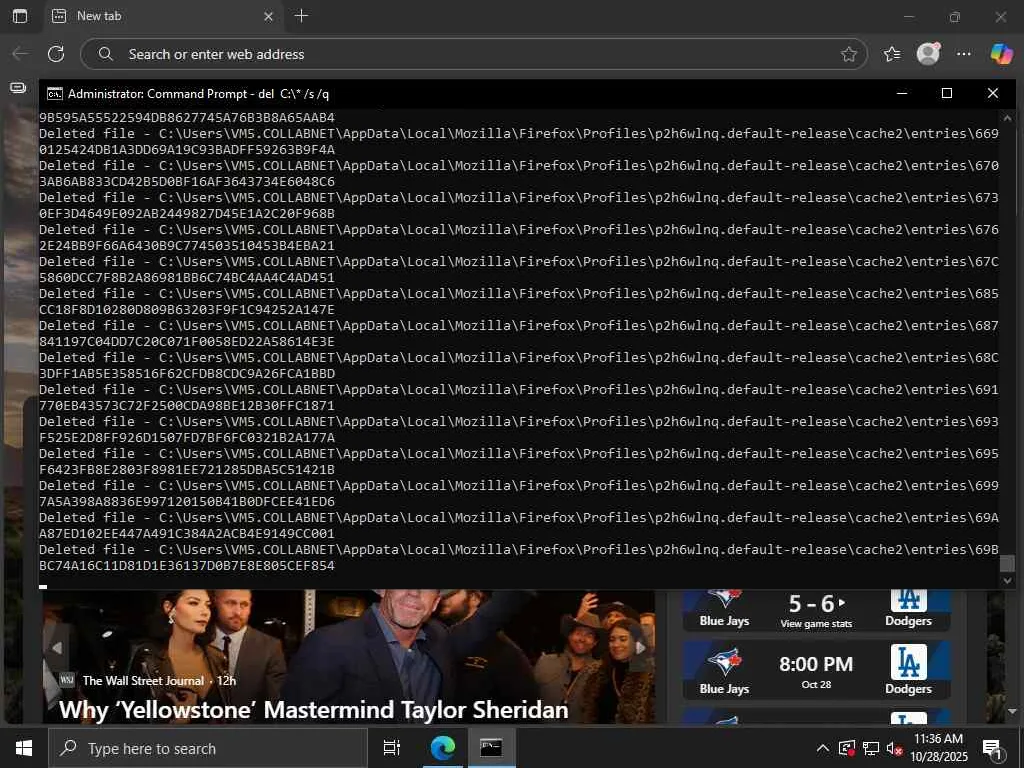Open the Windows Start menu
The height and width of the screenshot is (768, 1024).
click(24, 748)
